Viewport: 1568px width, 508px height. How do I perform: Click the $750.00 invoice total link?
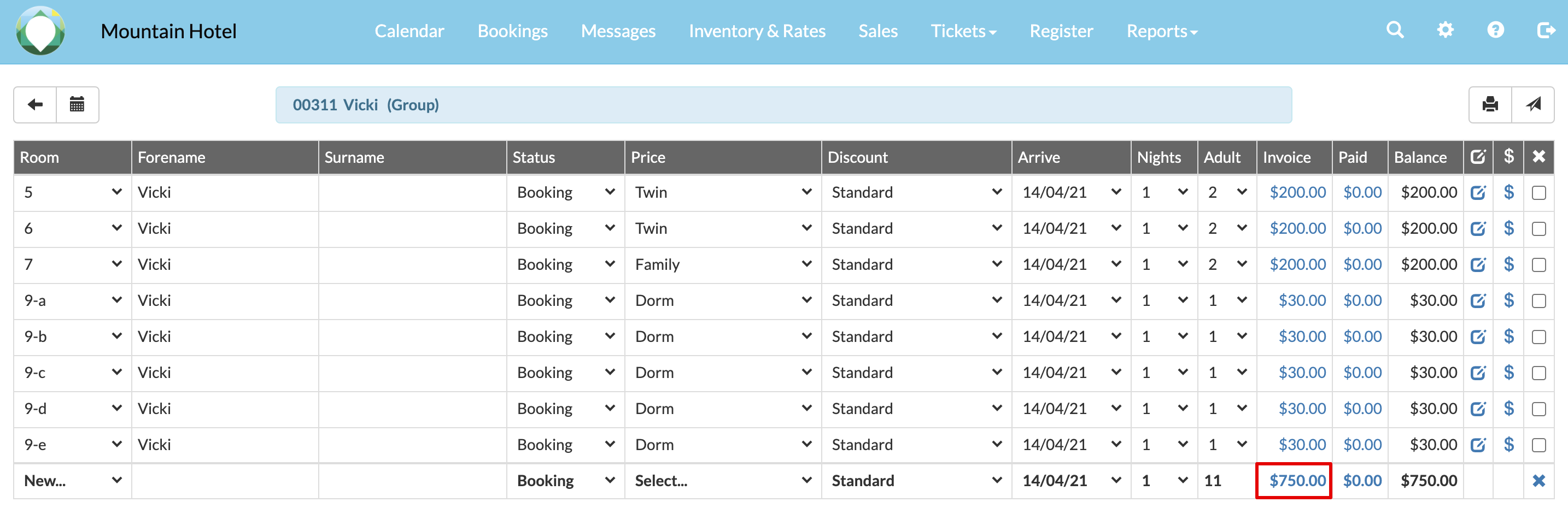1296,481
